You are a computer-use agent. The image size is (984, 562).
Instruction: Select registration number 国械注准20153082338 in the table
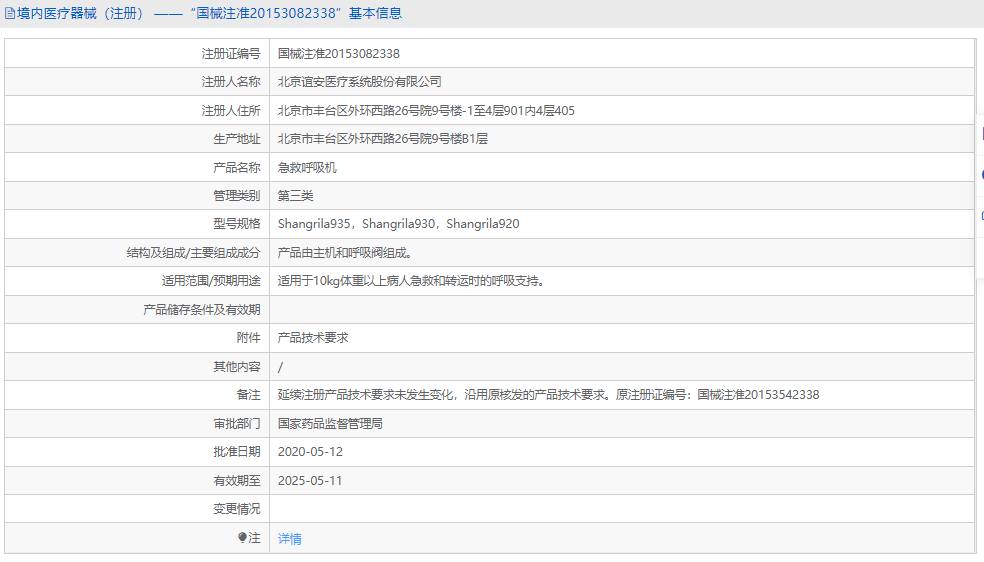tap(339, 54)
